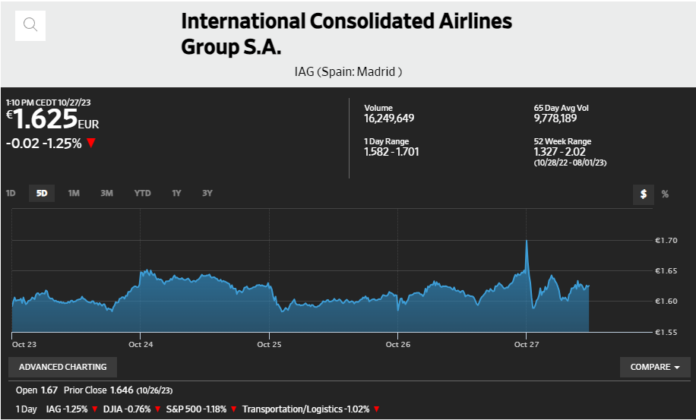
Task: Switch chart to 1M range
Action: pos(74,193)
